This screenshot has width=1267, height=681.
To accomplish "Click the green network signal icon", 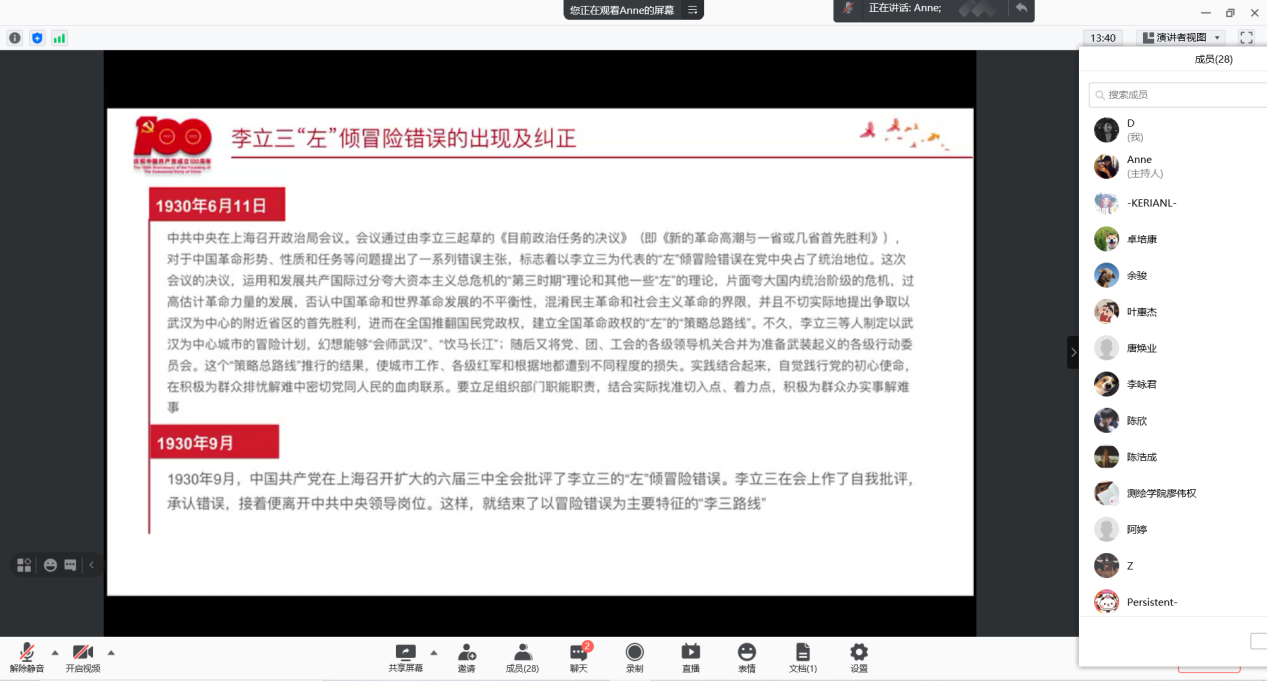I will [x=59, y=38].
